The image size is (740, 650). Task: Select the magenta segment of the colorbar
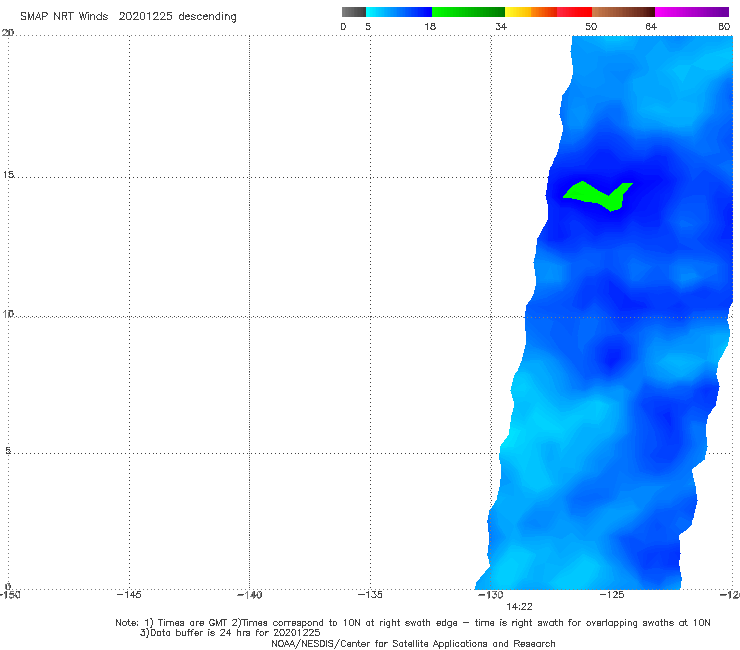coord(692,12)
